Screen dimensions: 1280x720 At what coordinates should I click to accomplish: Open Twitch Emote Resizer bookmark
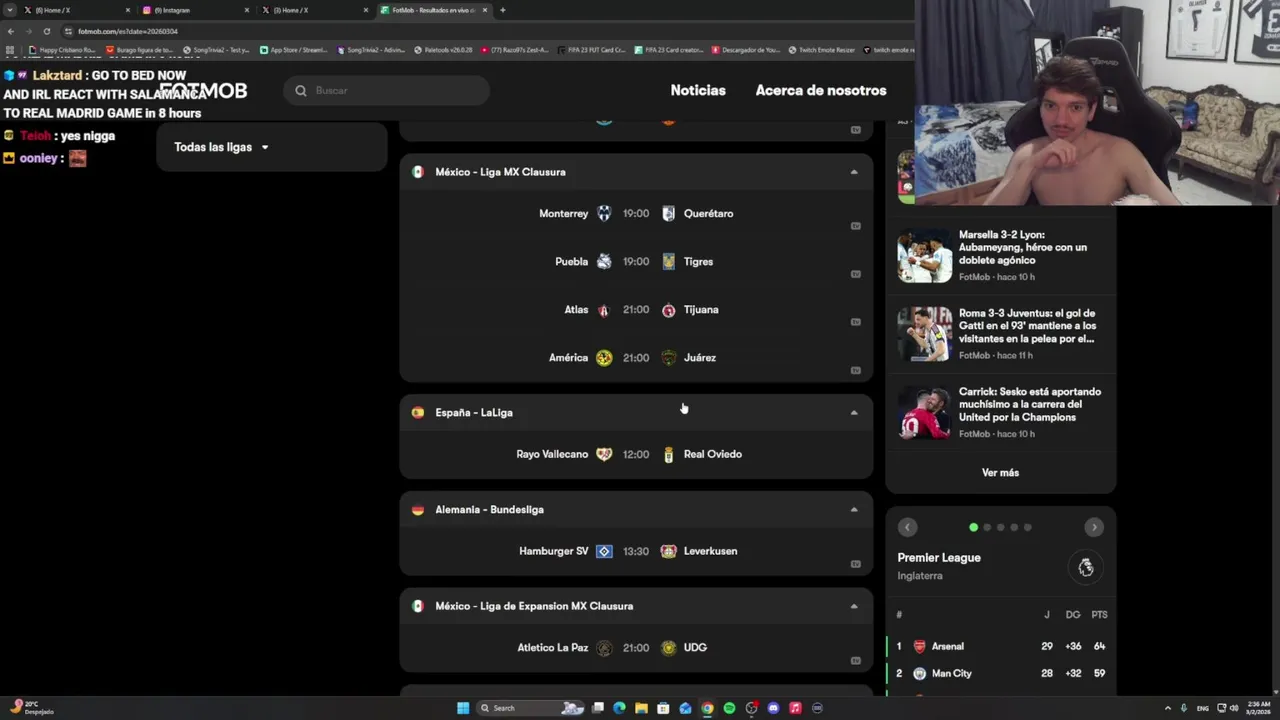[820, 50]
